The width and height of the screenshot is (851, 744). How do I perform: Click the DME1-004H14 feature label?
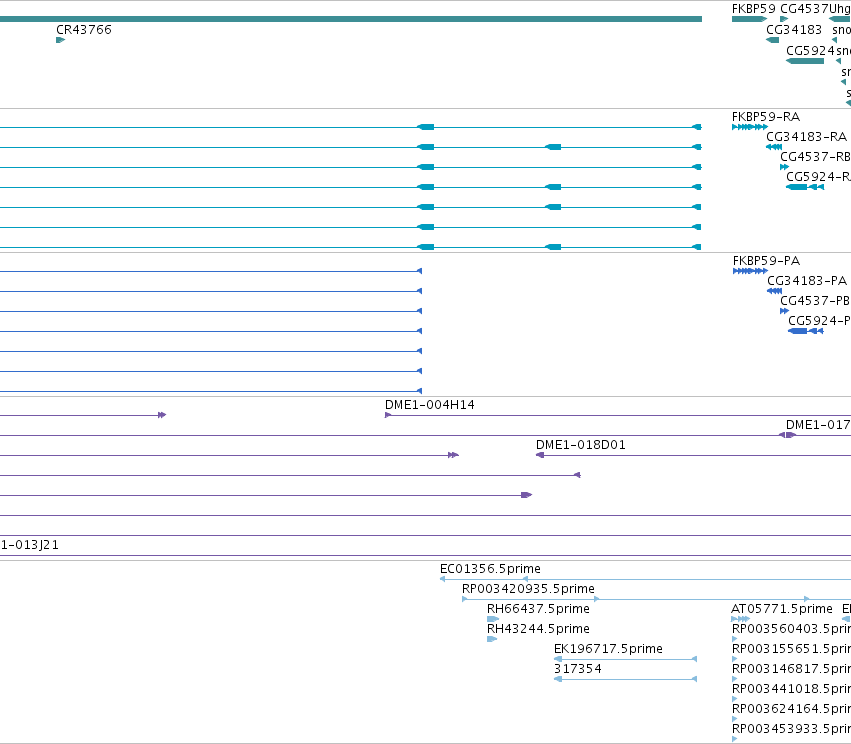(430, 405)
